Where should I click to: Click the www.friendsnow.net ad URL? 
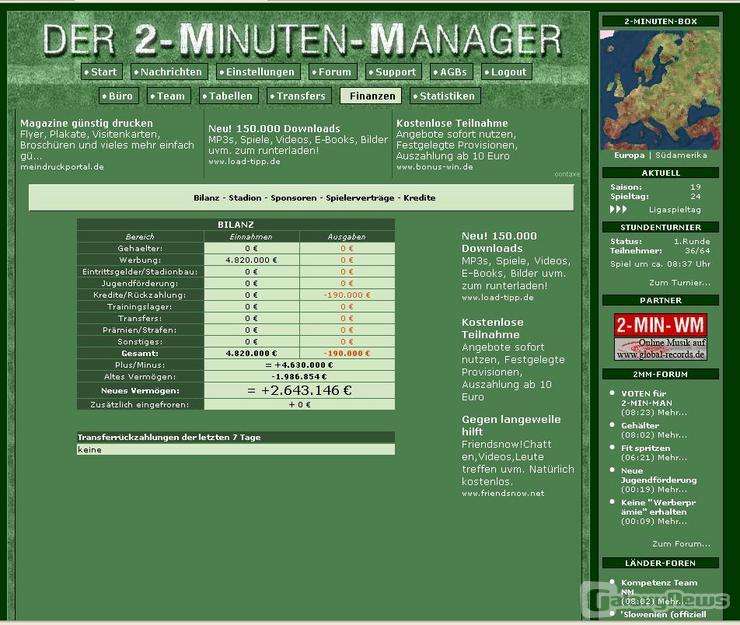(x=503, y=493)
